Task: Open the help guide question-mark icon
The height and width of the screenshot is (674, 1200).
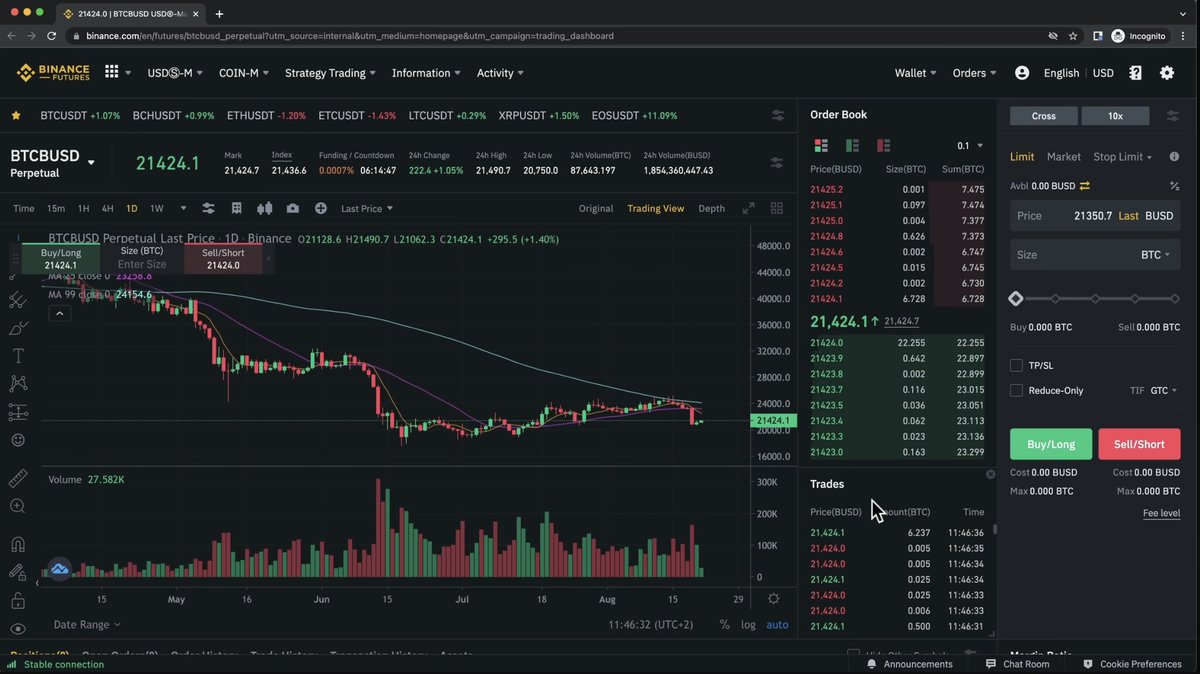Action: pyautogui.click(x=1135, y=73)
